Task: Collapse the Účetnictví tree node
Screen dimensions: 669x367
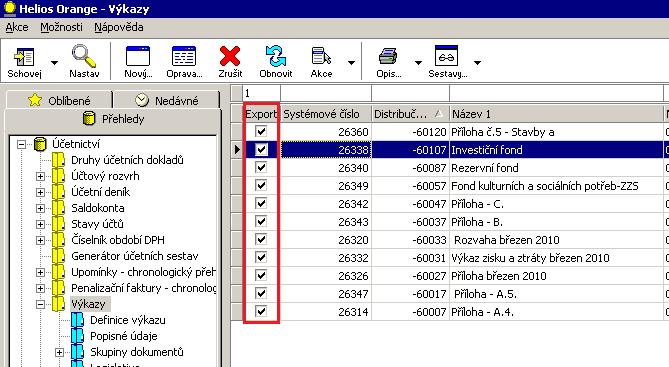Action: coord(21,144)
